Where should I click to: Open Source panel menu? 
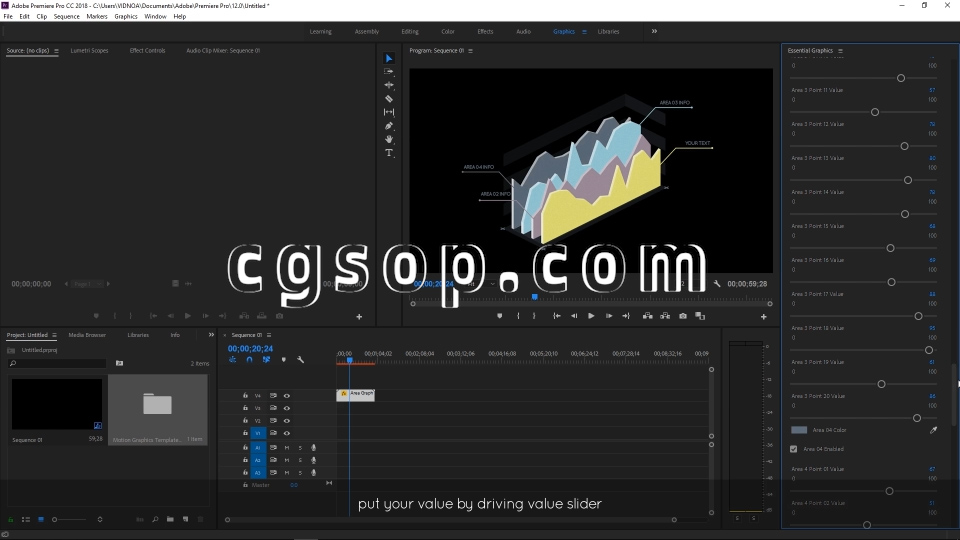[x=56, y=51]
